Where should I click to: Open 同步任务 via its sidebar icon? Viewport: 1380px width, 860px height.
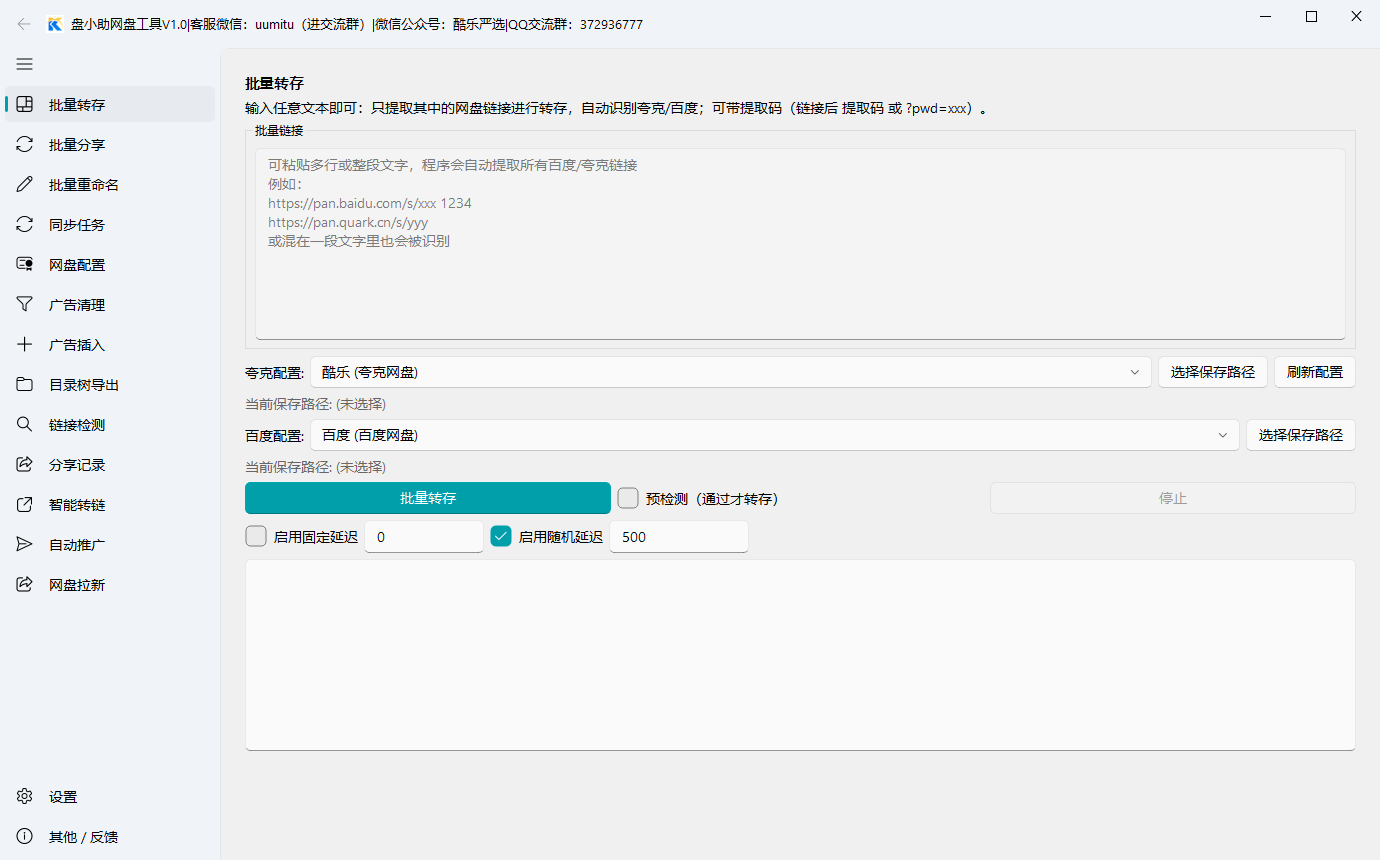point(24,224)
